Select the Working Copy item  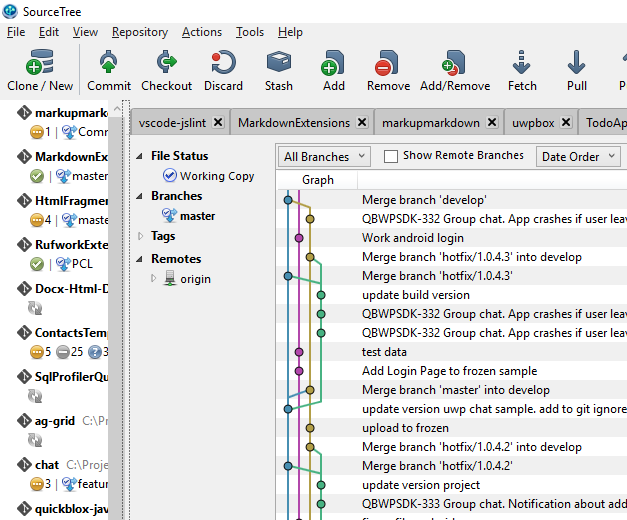click(x=217, y=176)
